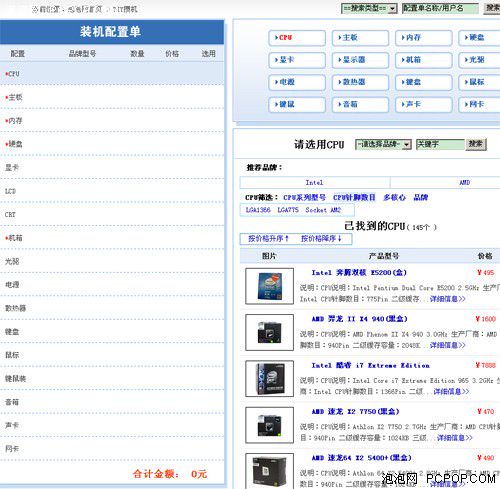The height and width of the screenshot is (489, 500).
Task: Select the 硬盘 row in 装机配置单
Action: click(x=112, y=144)
